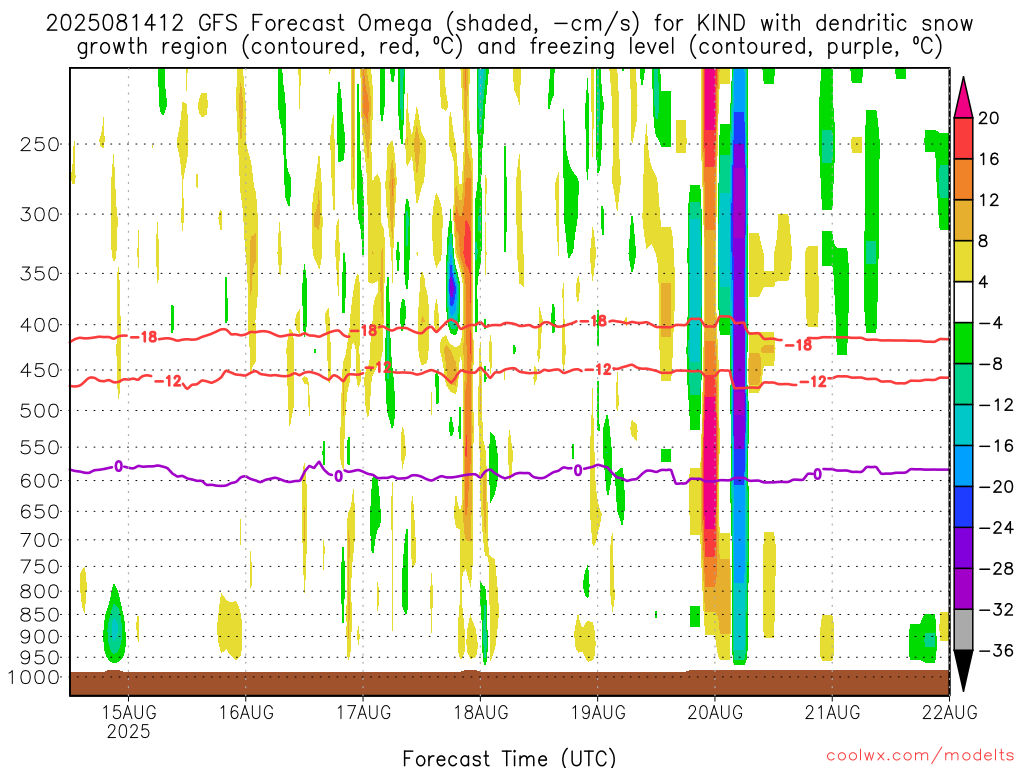Image resolution: width=1024 pixels, height=768 pixels.
Task: Click the chart title line starting '2025081412 GFS Forecast'
Action: pyautogui.click(x=509, y=24)
